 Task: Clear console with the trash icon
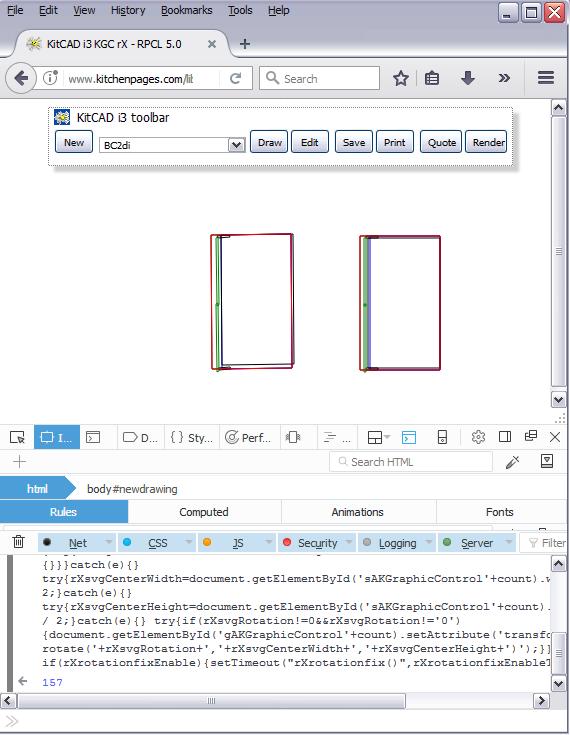[18, 542]
